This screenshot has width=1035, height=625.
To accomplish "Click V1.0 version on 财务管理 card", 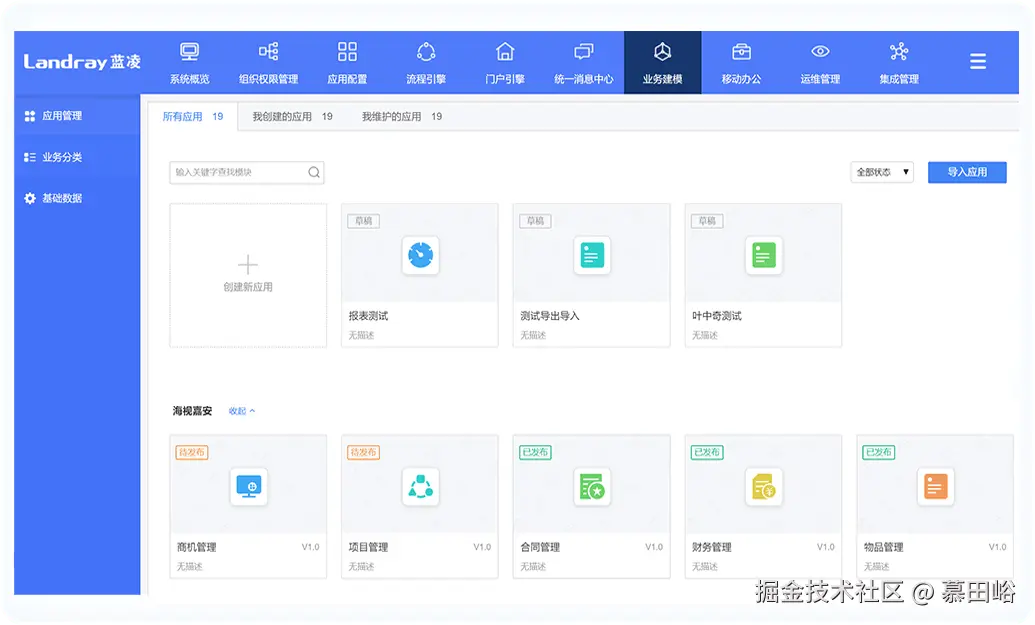I will pos(826,547).
